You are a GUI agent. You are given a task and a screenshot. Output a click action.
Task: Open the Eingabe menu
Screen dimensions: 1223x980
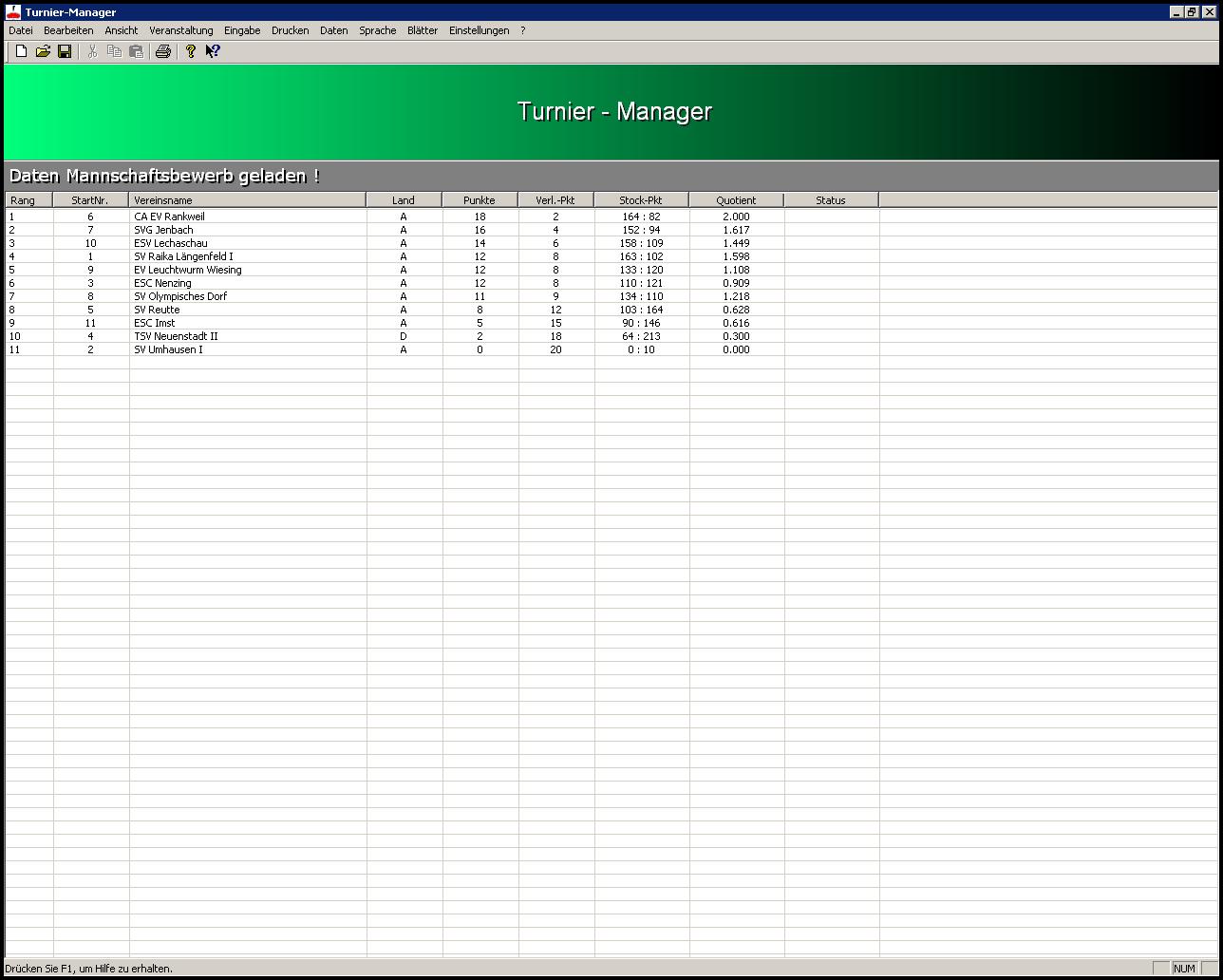[x=242, y=30]
